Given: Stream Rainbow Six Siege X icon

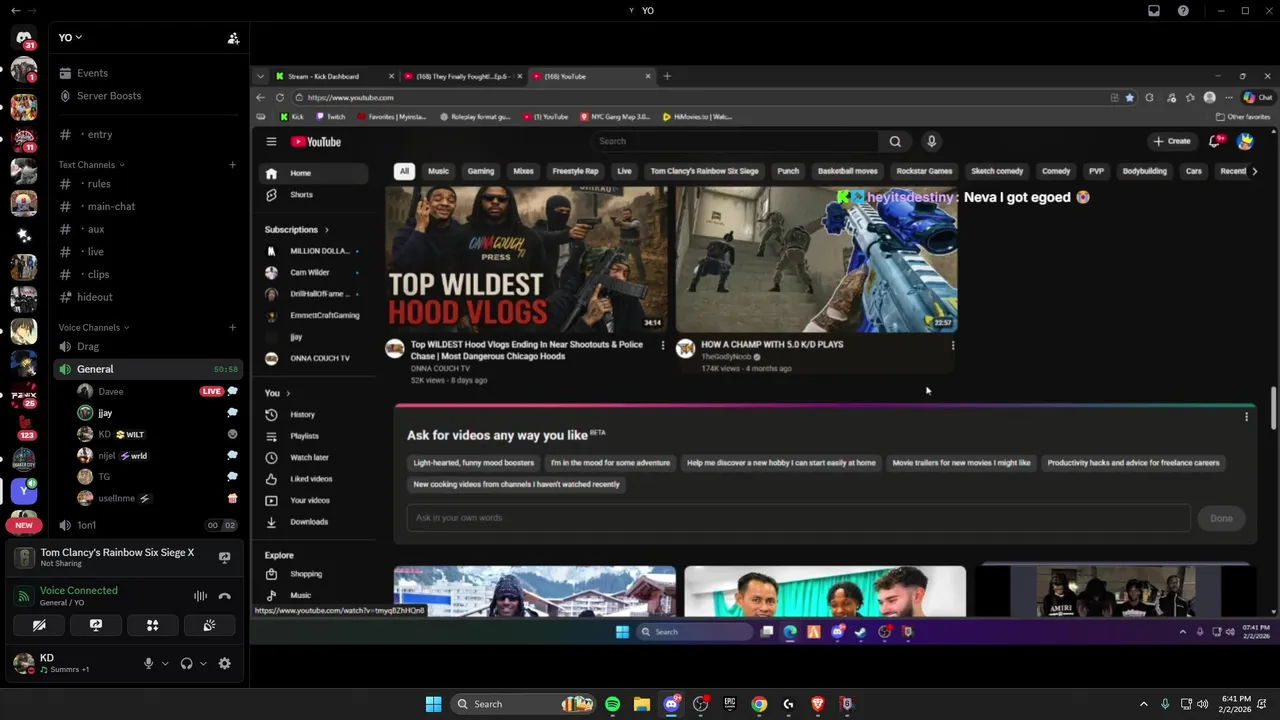Looking at the screenshot, I should (x=225, y=558).
